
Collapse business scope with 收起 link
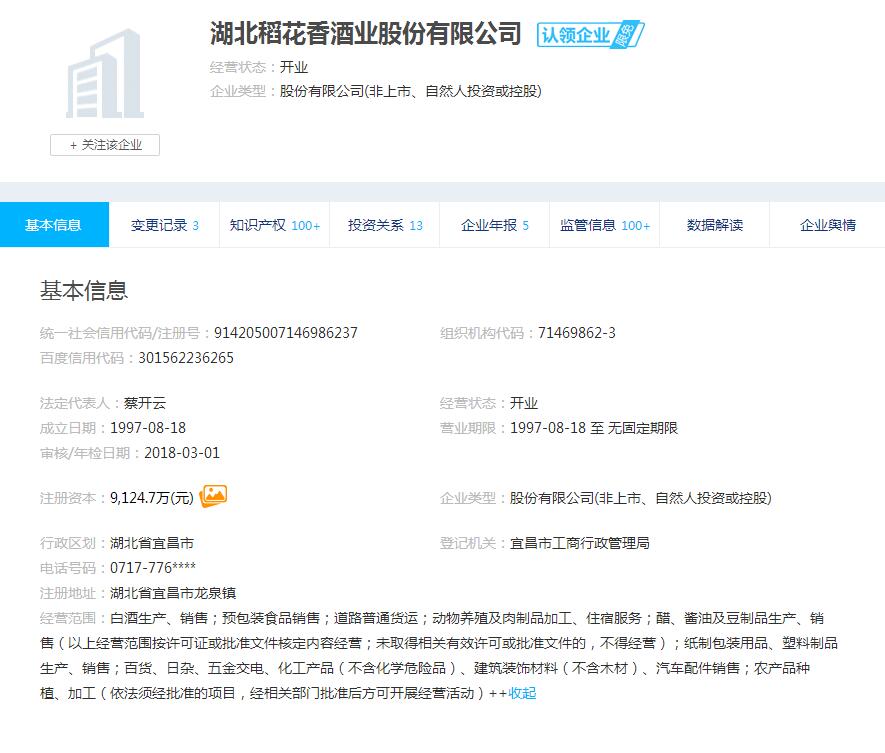(x=522, y=693)
